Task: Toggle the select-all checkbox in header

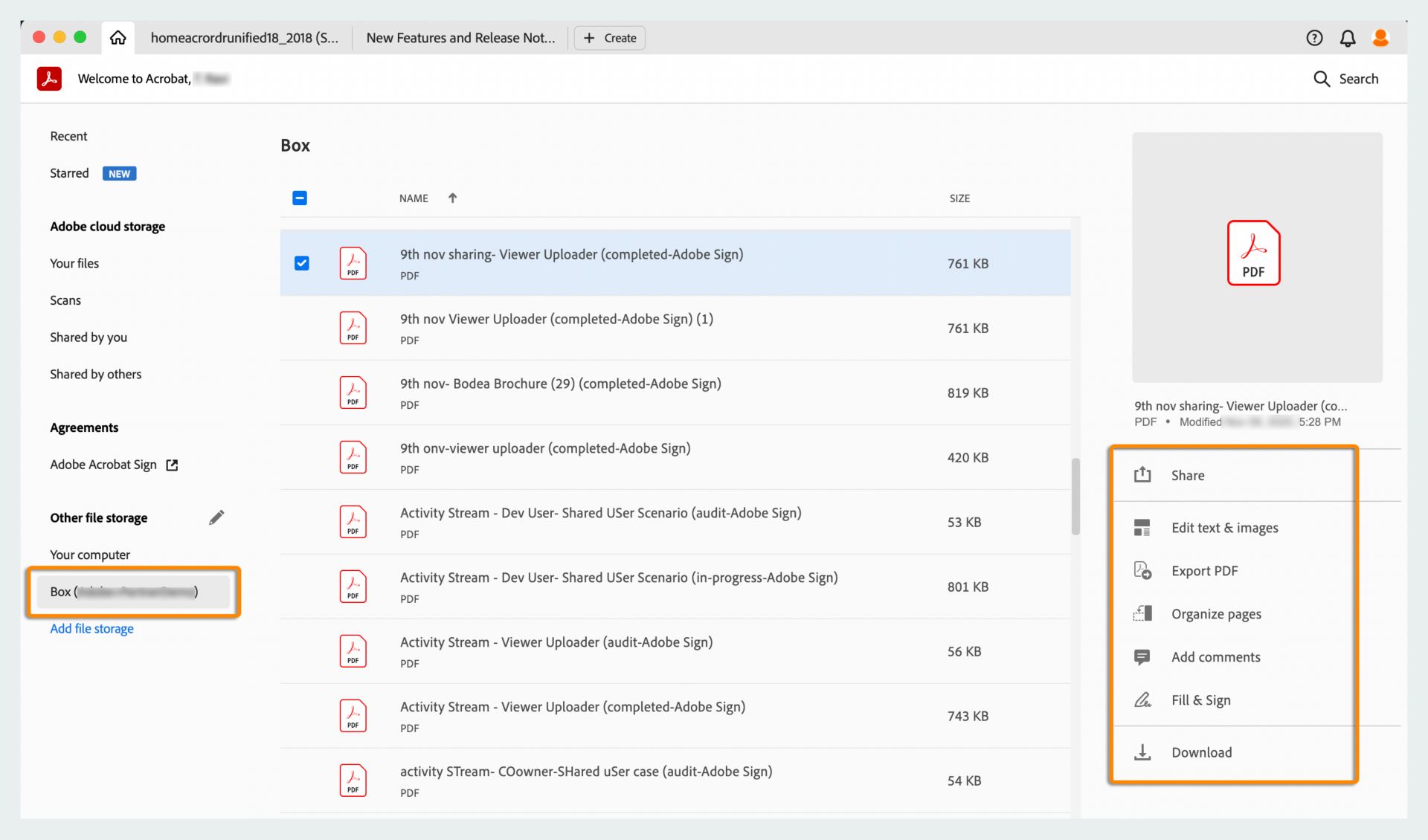Action: pyautogui.click(x=300, y=198)
